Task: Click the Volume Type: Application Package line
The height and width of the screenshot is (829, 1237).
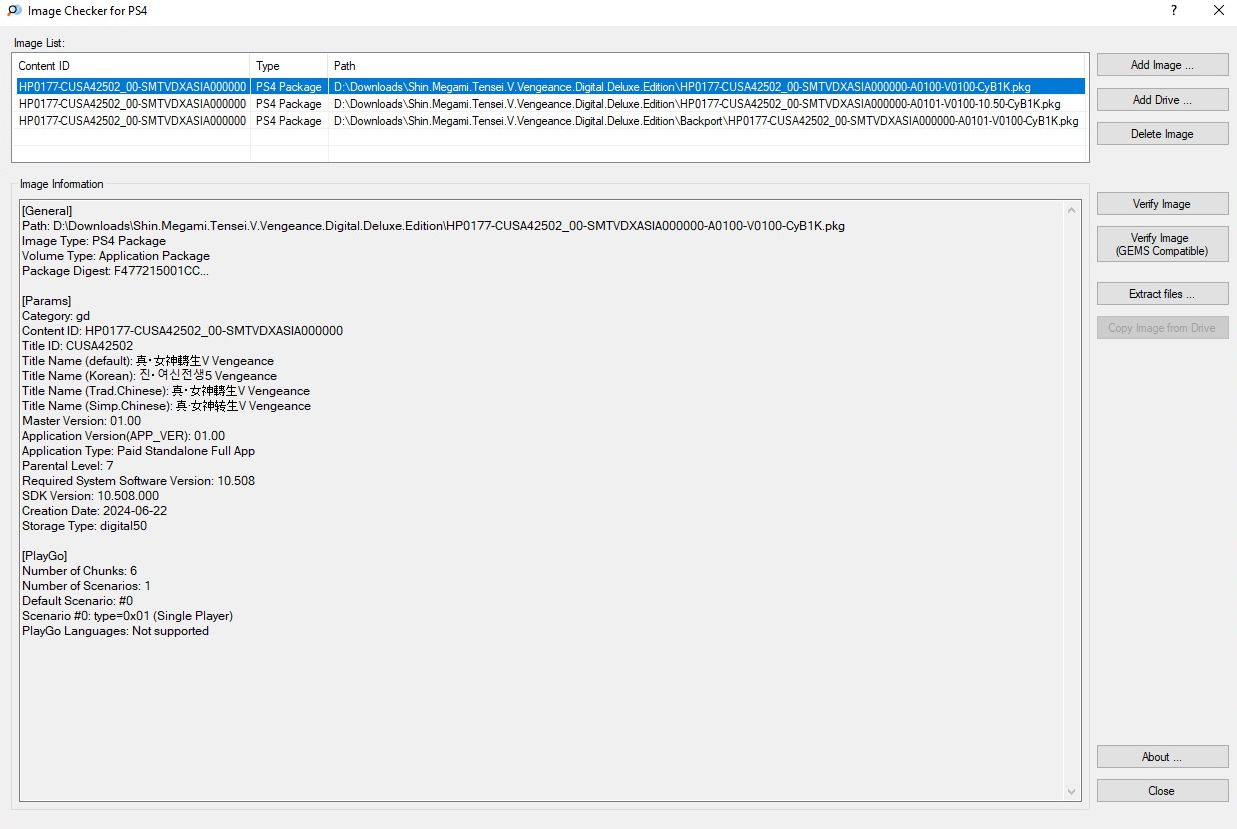Action: (x=116, y=256)
